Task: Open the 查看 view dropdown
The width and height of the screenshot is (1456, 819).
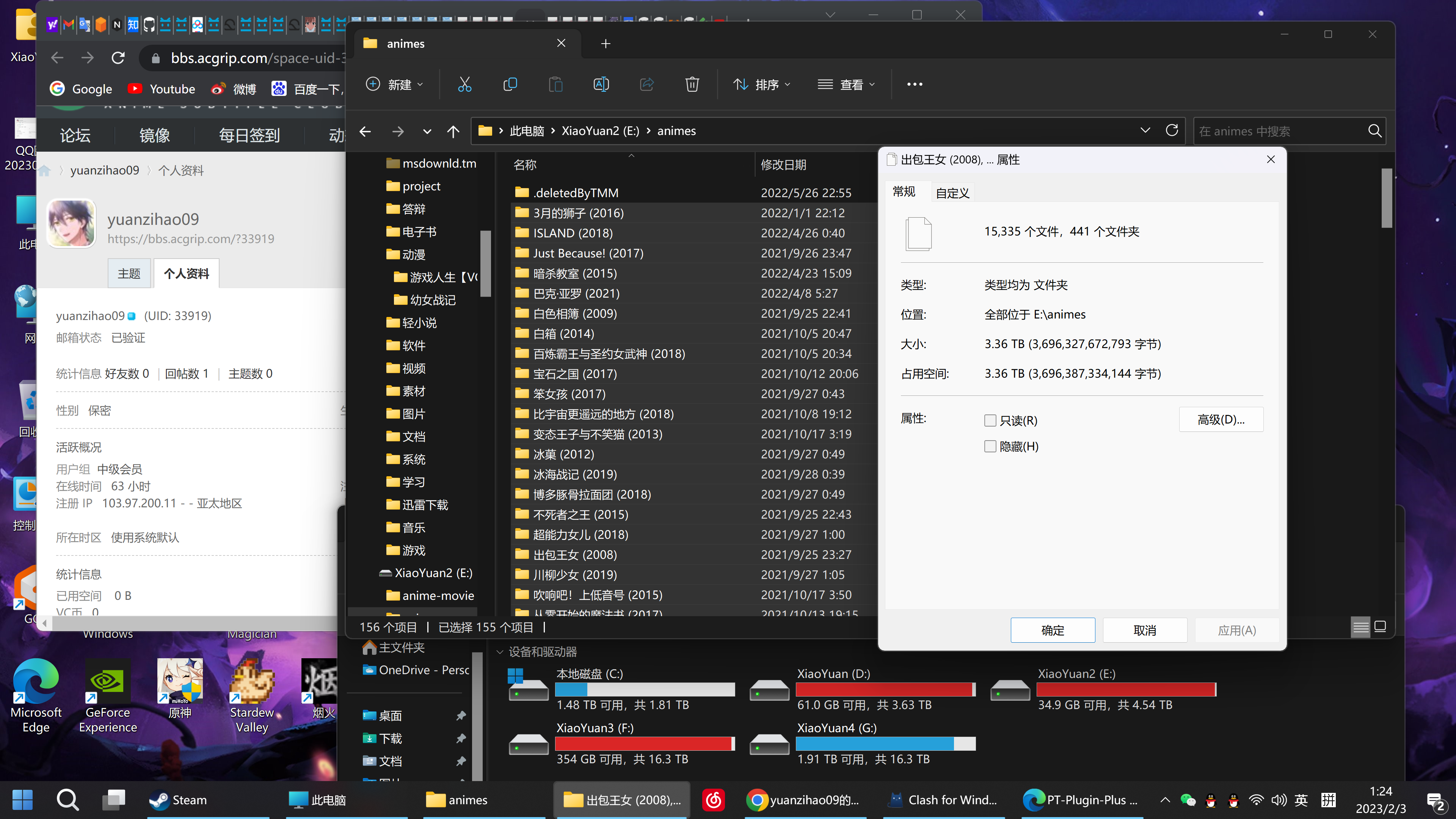Action: (x=846, y=84)
